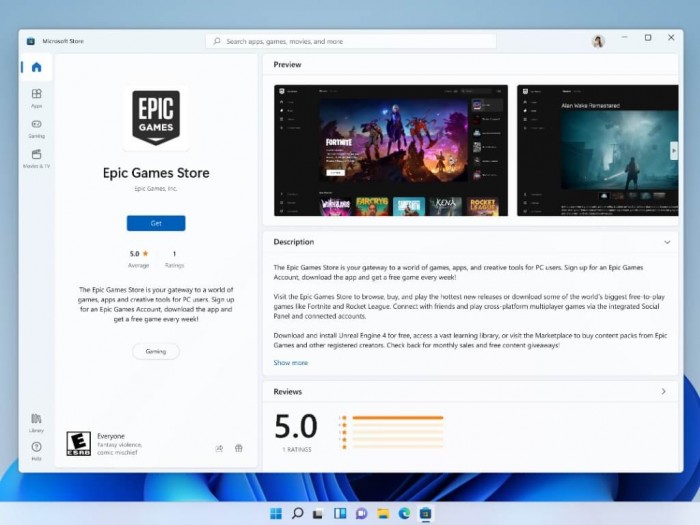Click the share icon below app info
Image resolution: width=700 pixels, height=525 pixels.
point(219,448)
